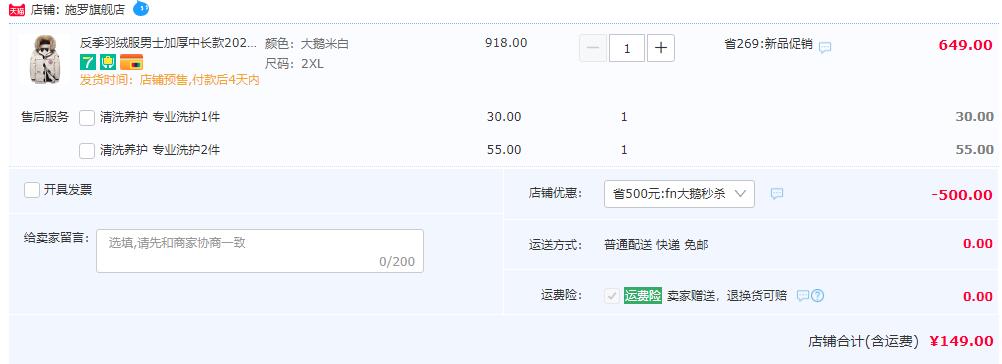Viewport: 1002px width, 364px height.
Task: Click the yellow-green shield guarantee badge icon
Action: 107,62
